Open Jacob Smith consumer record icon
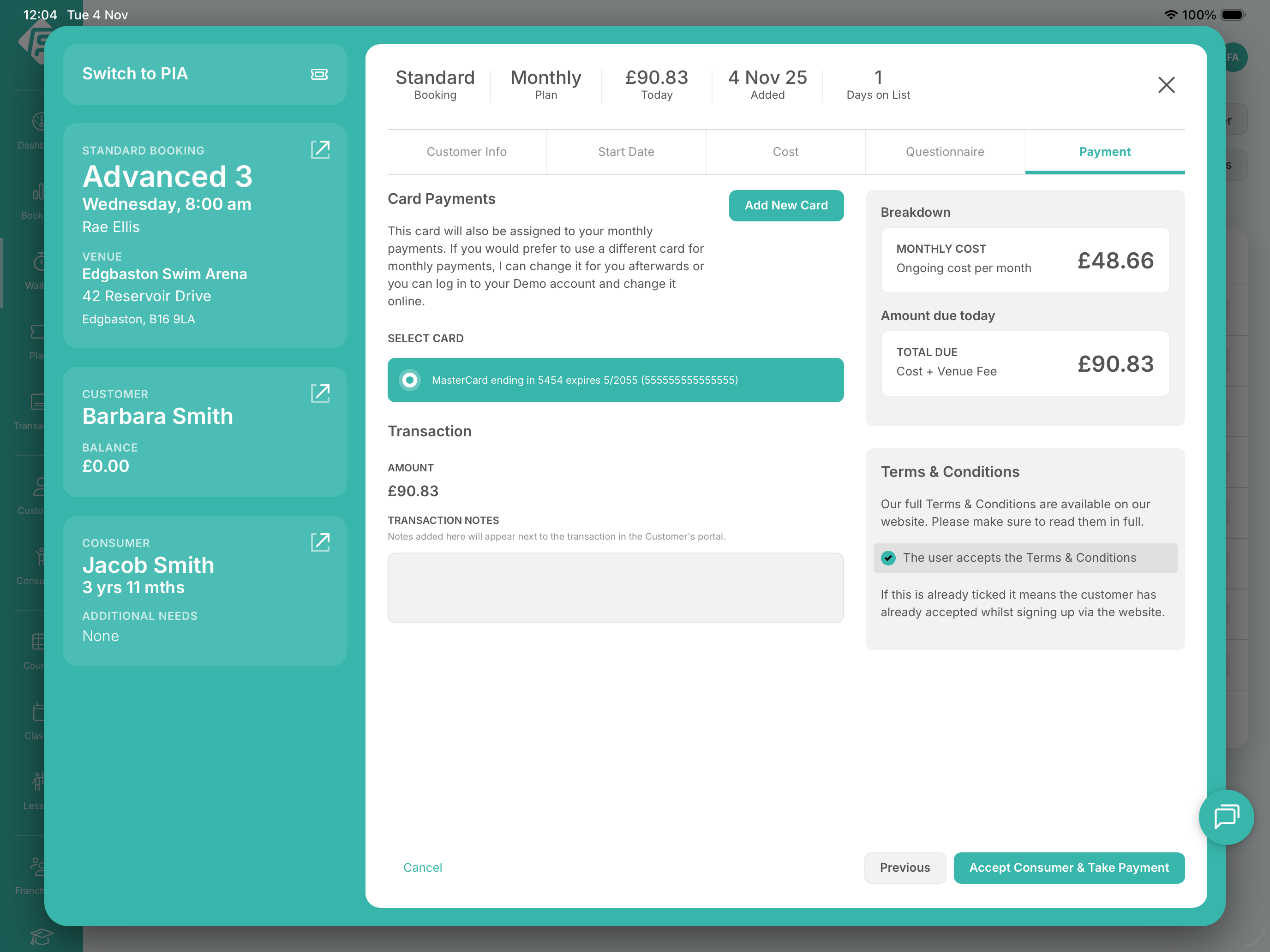The width and height of the screenshot is (1270, 952). pos(320,542)
